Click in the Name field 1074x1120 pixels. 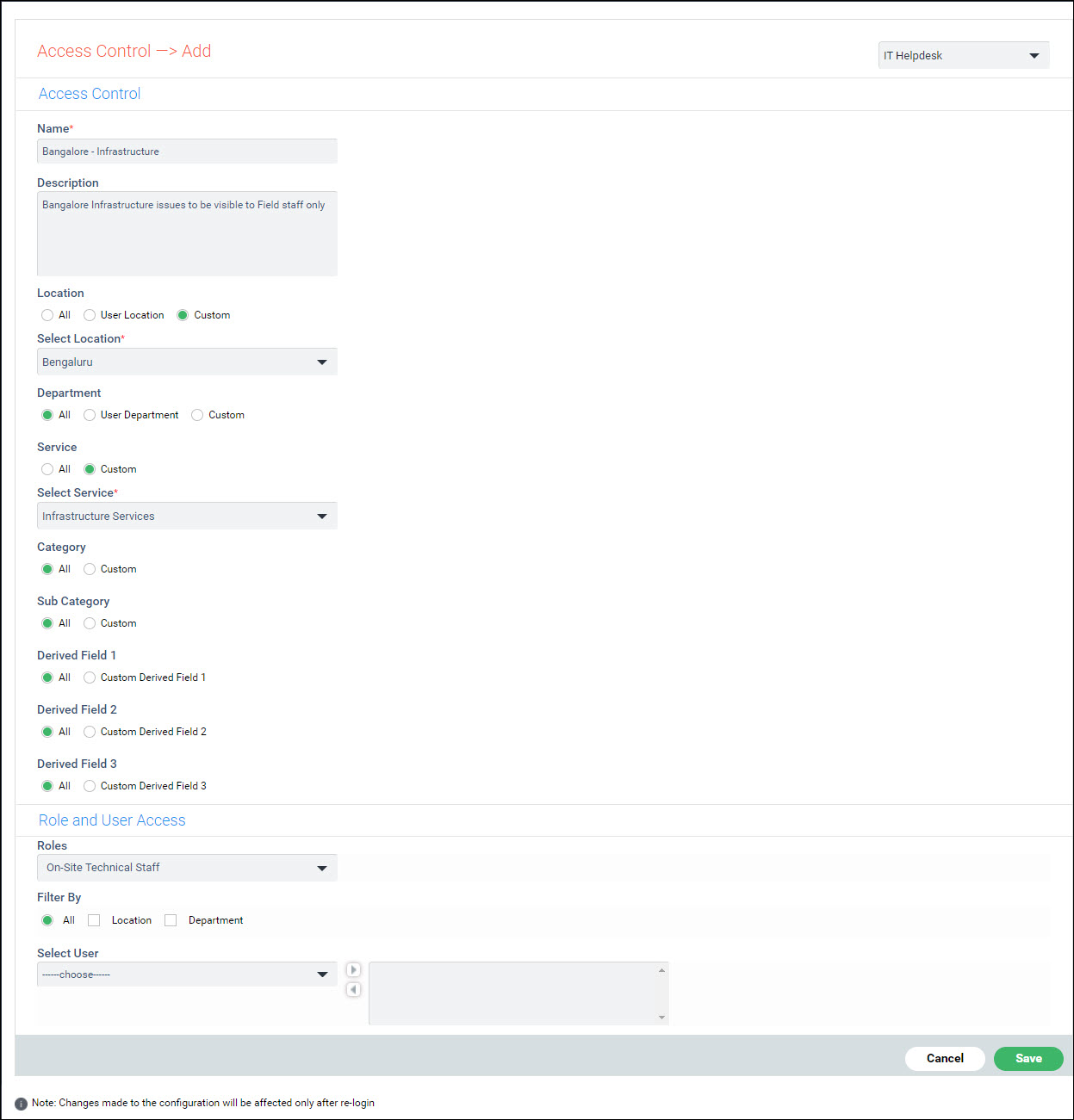(187, 151)
